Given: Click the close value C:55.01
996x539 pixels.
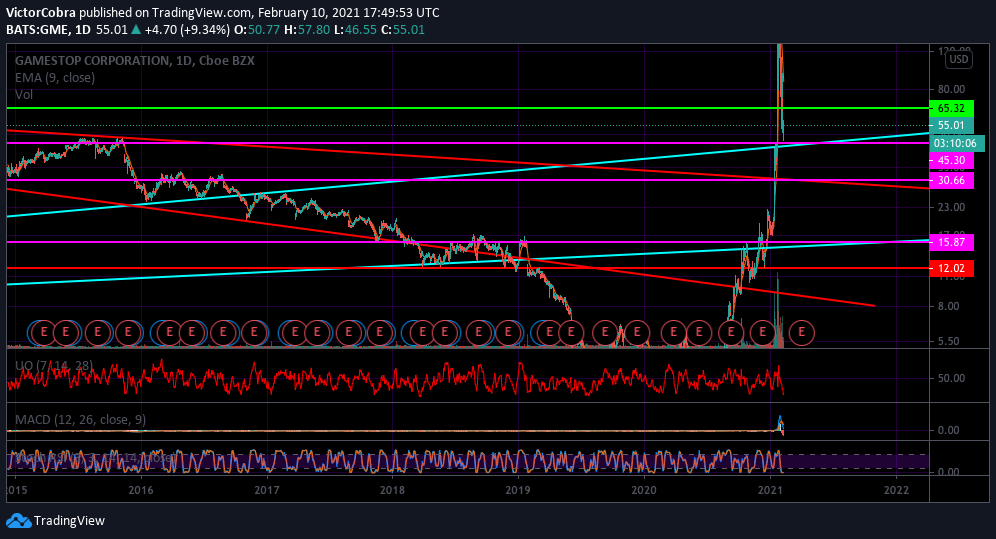Looking at the screenshot, I should click(403, 30).
